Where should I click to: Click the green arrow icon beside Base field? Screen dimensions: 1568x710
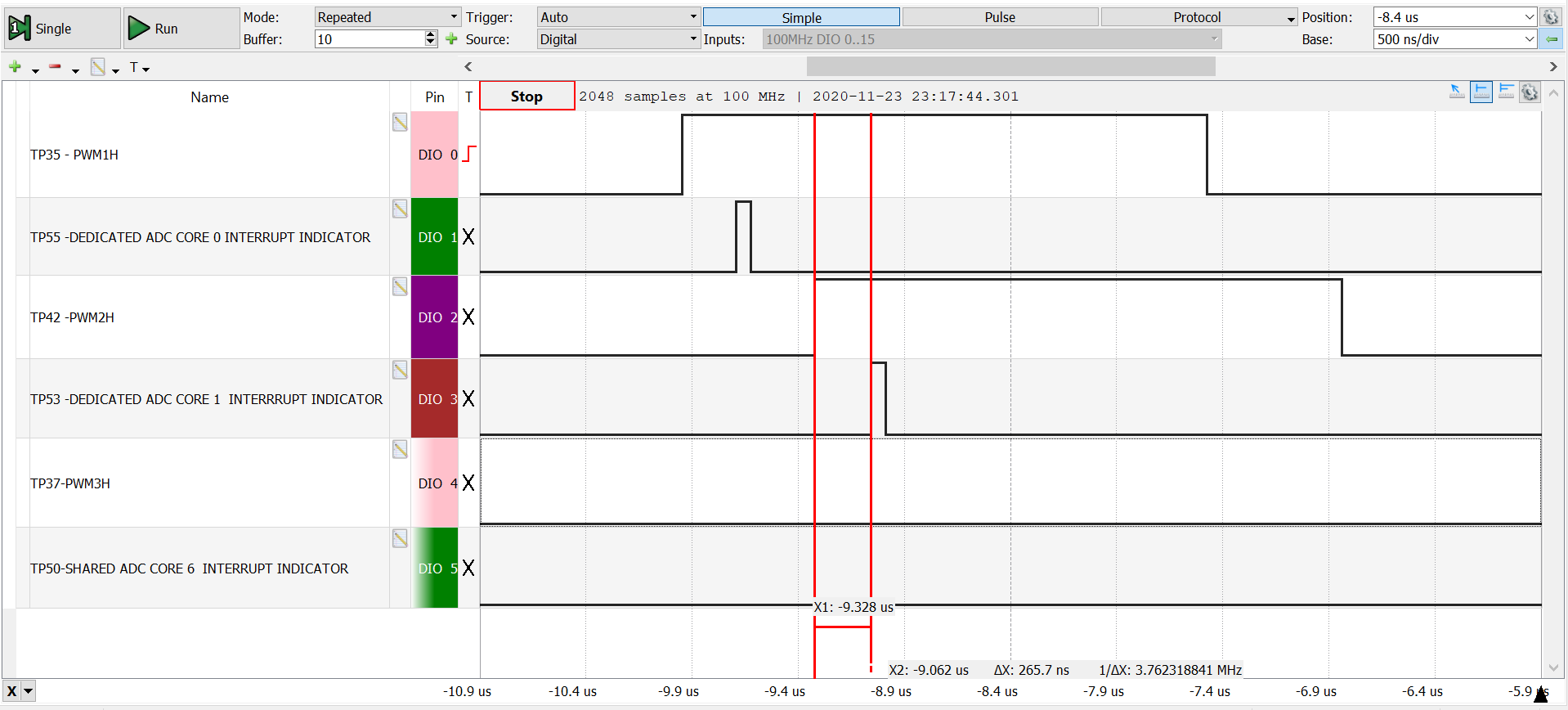(x=1550, y=38)
